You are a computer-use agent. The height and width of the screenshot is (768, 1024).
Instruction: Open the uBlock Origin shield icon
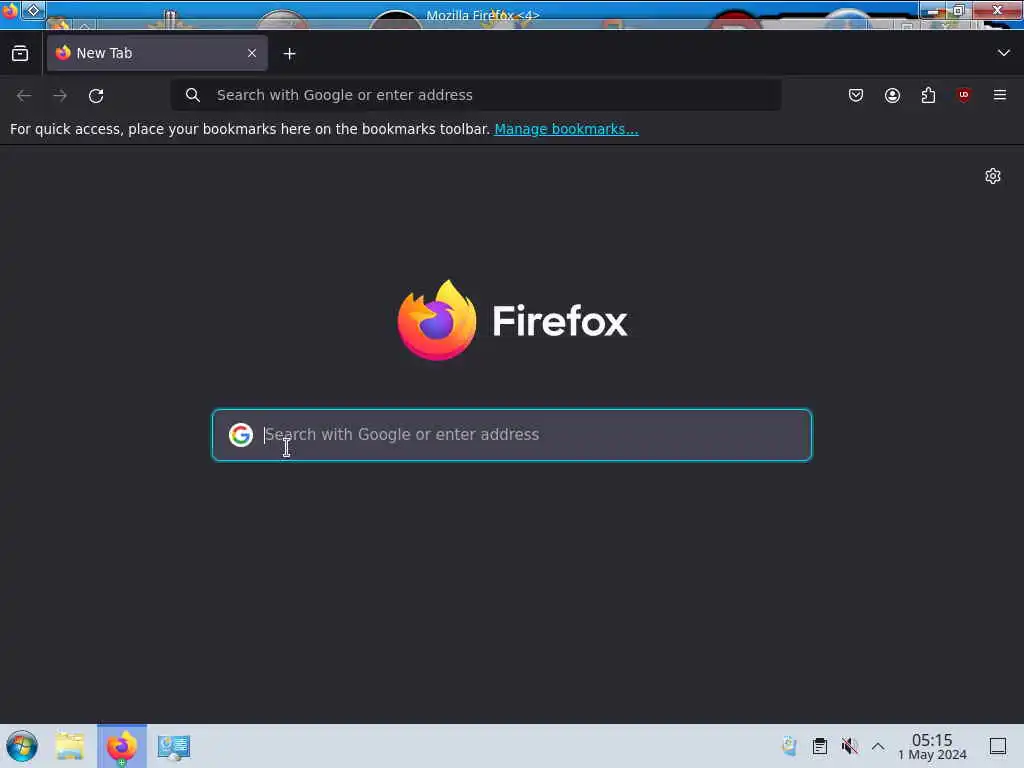point(963,95)
